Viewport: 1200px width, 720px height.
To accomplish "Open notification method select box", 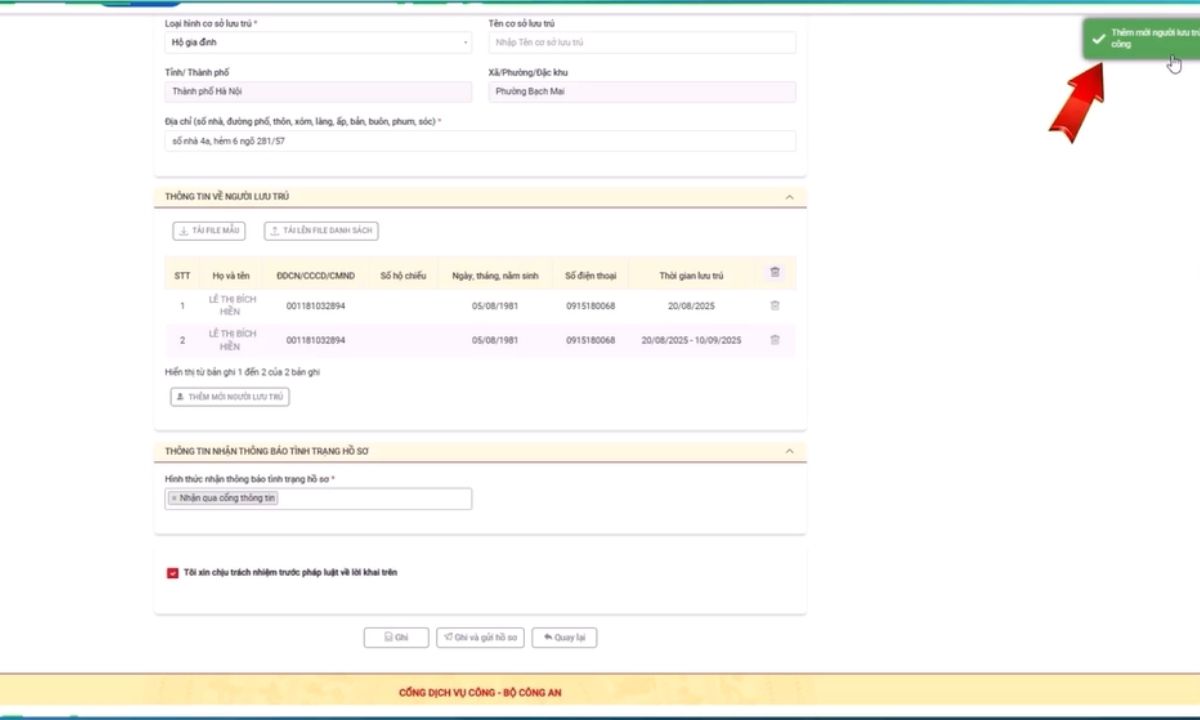I will (318, 498).
